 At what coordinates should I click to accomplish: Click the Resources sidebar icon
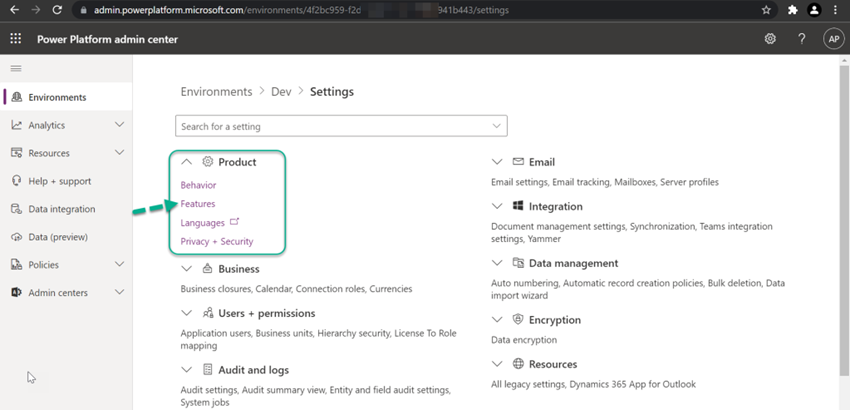17,153
